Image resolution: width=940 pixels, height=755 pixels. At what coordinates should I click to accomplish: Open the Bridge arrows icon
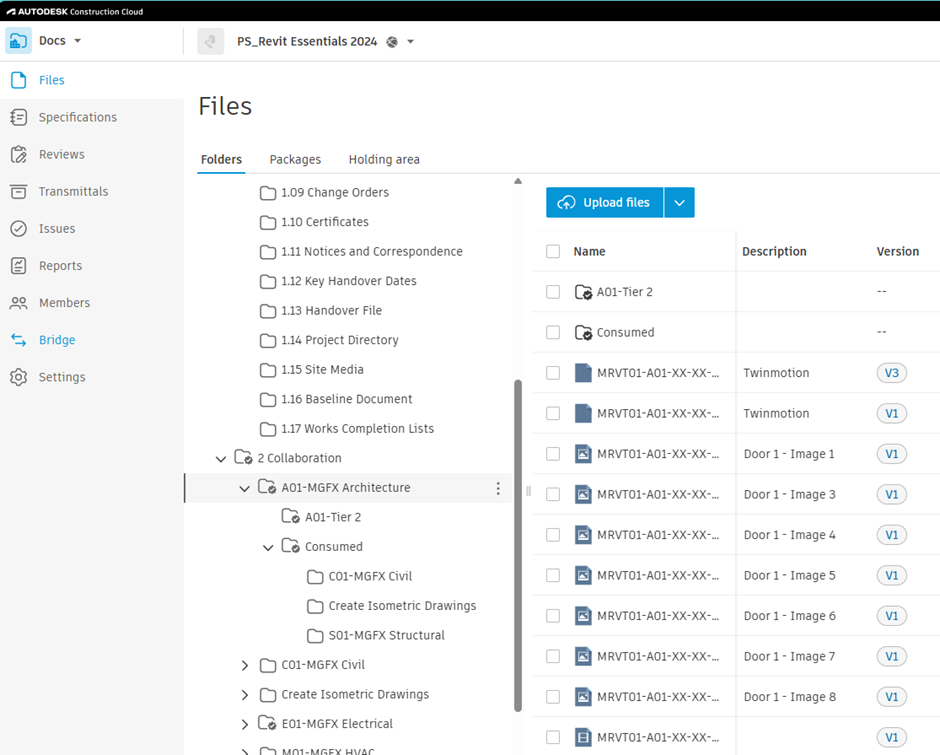pos(19,340)
